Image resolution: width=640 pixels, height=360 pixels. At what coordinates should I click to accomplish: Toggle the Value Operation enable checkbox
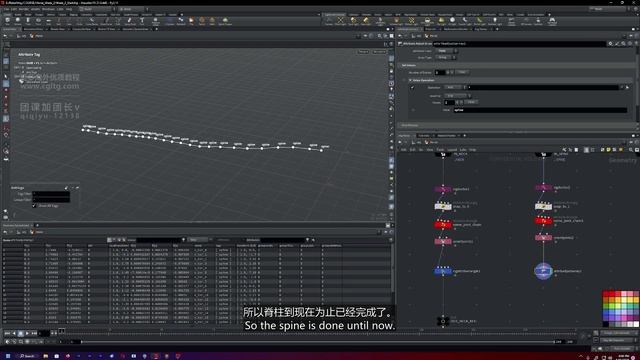(x=412, y=87)
